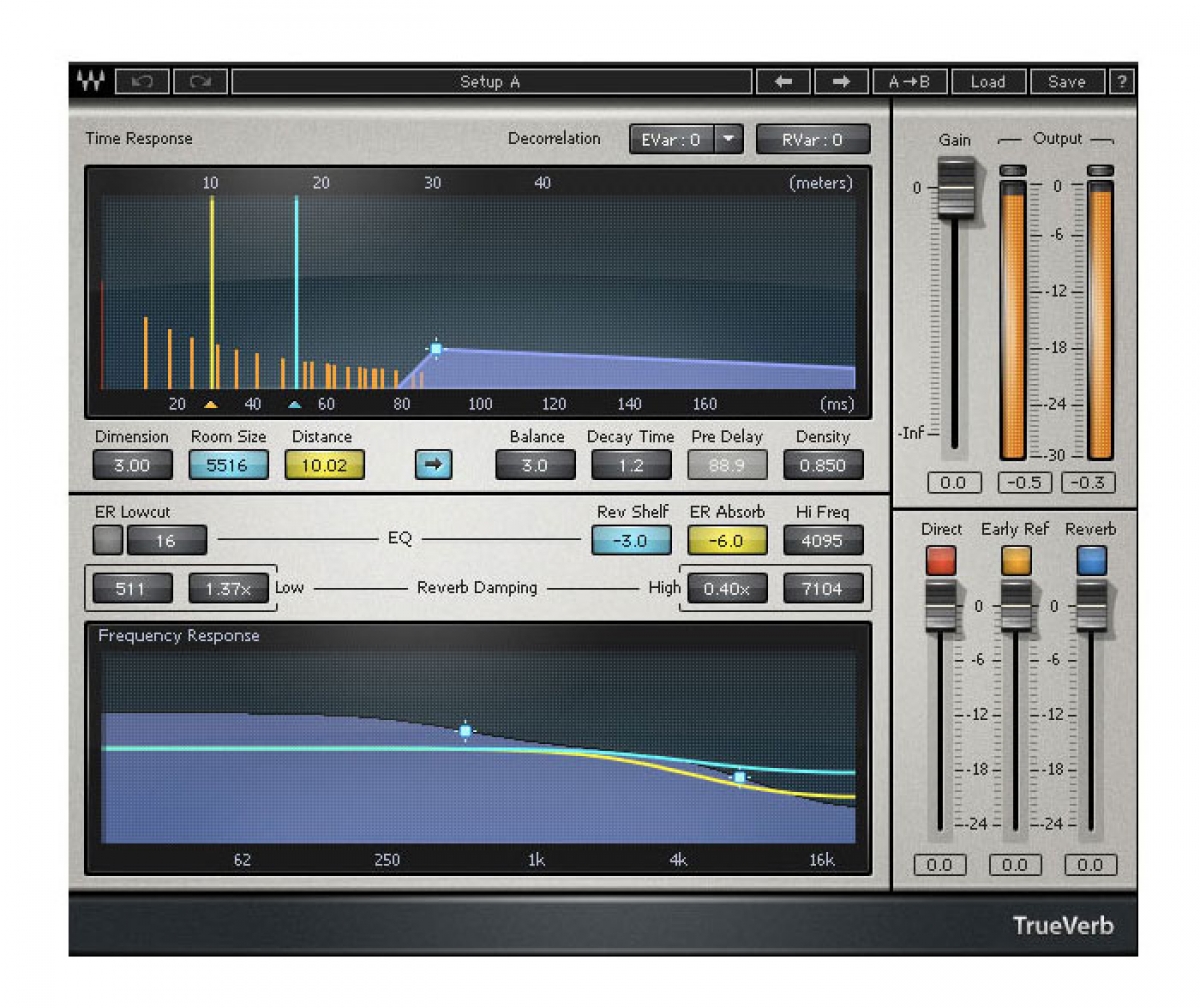The height and width of the screenshot is (1008, 1200).
Task: Copy setup with A→B button
Action: (909, 82)
